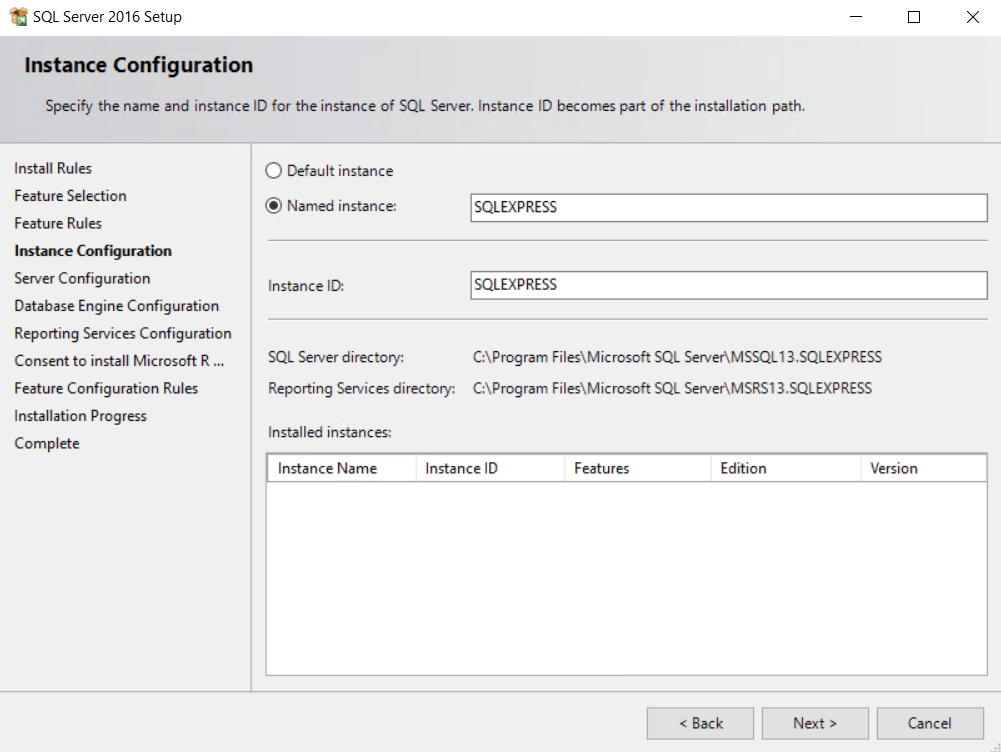Click the Back button
This screenshot has height=752, width=1001.
coord(700,723)
